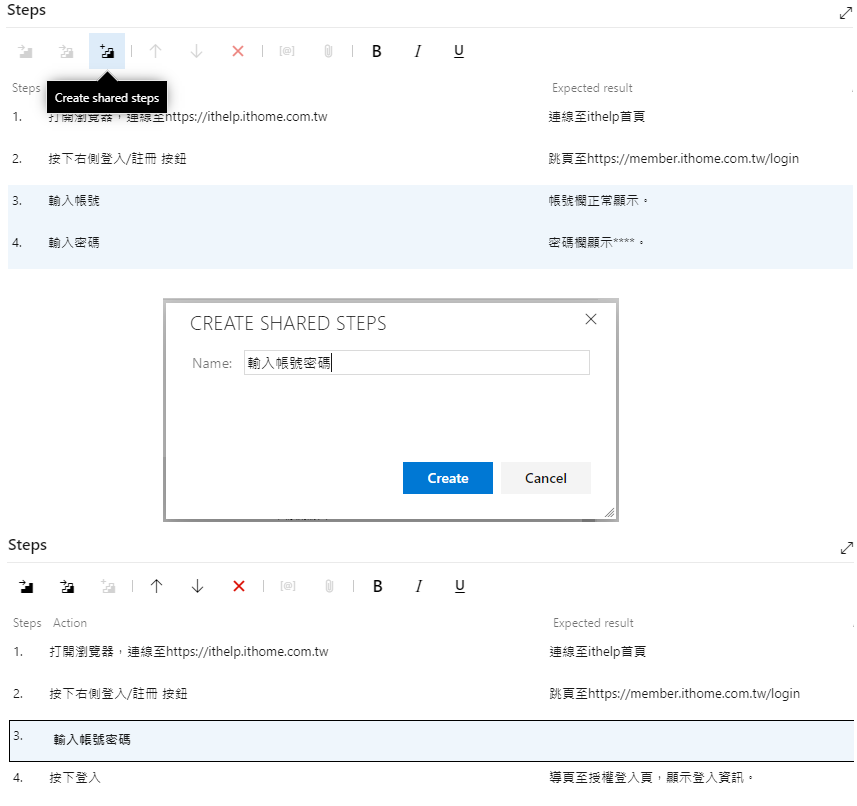Toggle Underline in upper Steps toolbar

[459, 51]
